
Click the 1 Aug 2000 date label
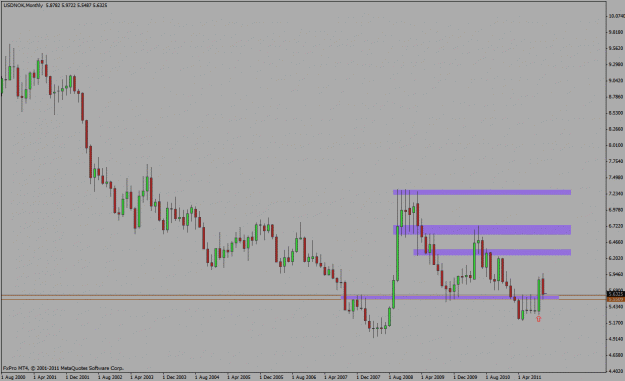[x=13, y=377]
